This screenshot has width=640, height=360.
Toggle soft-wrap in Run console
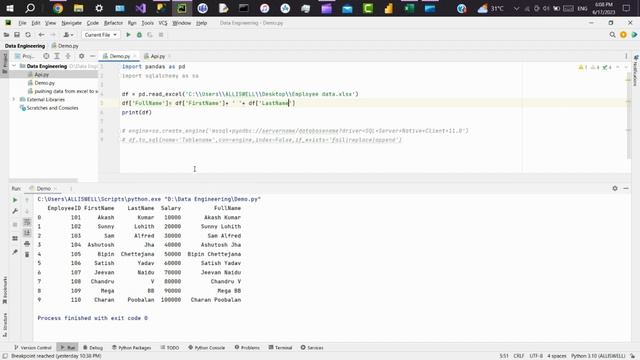[x=27, y=222]
